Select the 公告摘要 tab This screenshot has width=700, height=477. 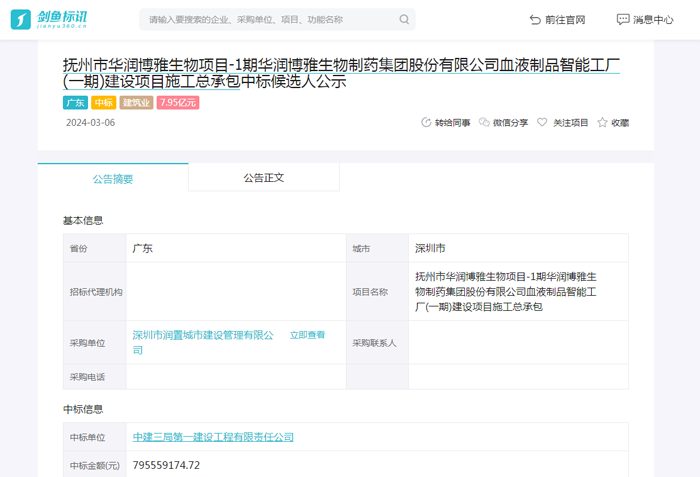pyautogui.click(x=113, y=179)
